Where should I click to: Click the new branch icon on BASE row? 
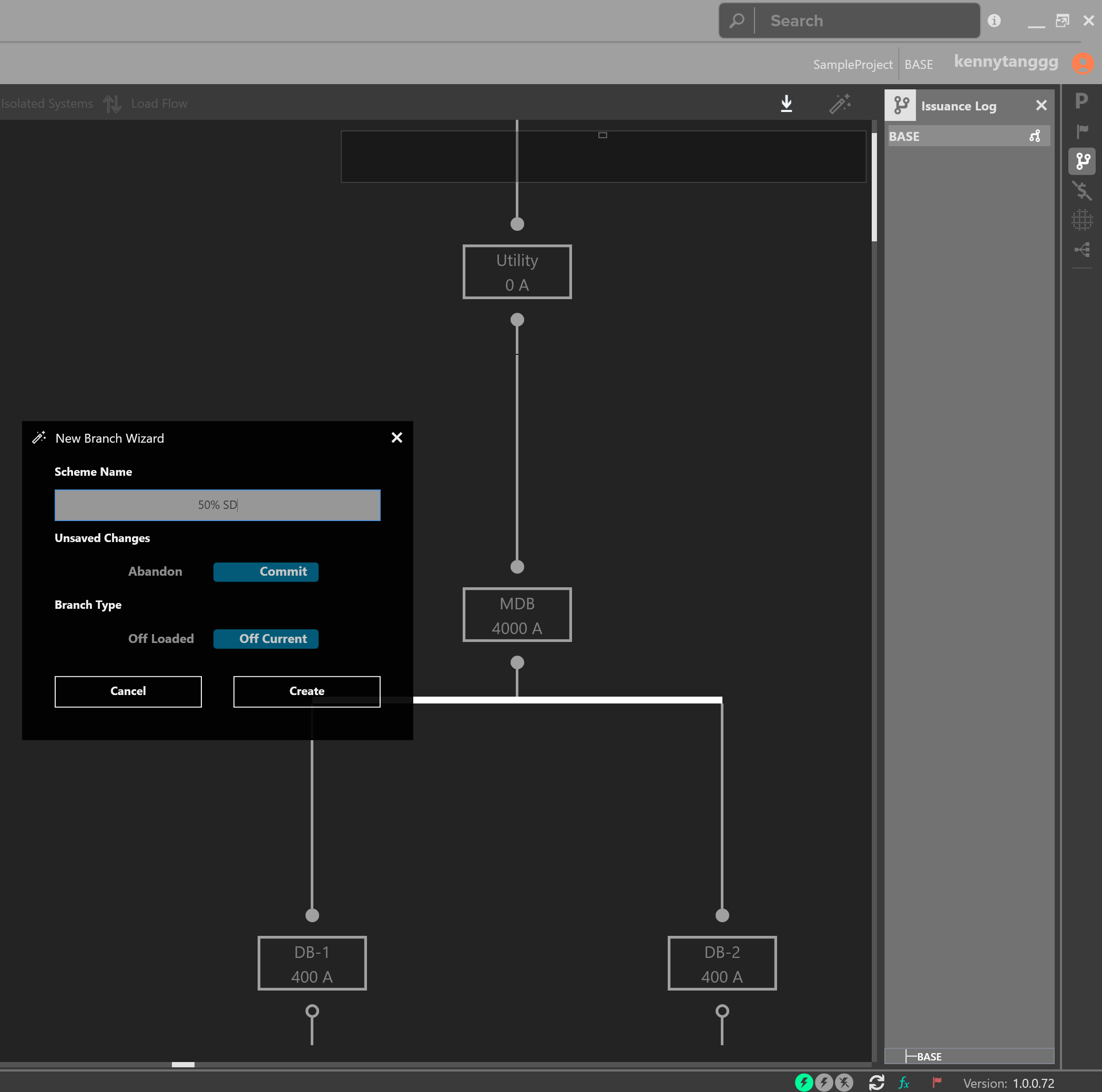pos(1035,136)
